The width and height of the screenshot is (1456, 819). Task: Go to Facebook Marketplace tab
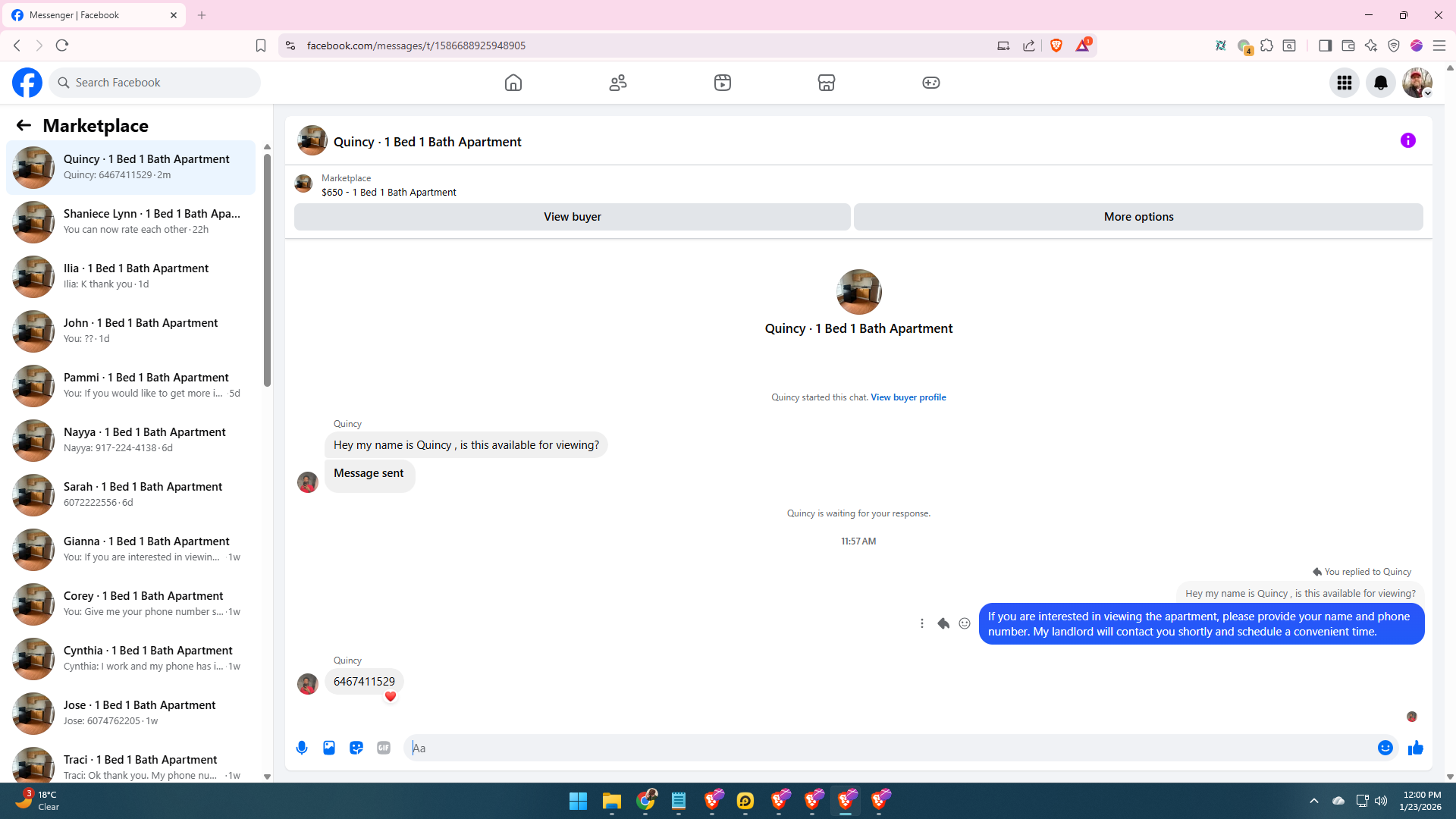click(827, 83)
